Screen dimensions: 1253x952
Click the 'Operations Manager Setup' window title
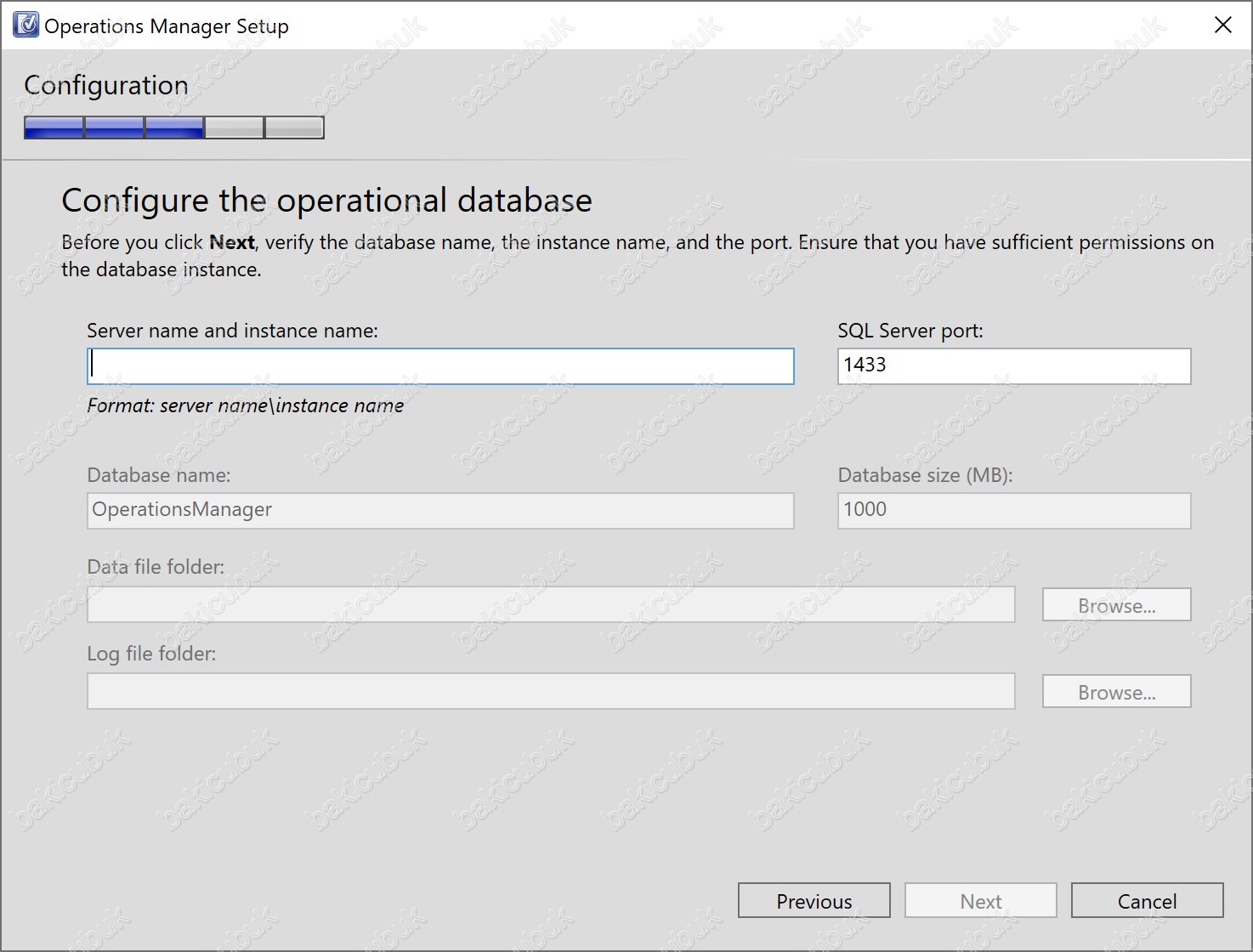click(167, 26)
